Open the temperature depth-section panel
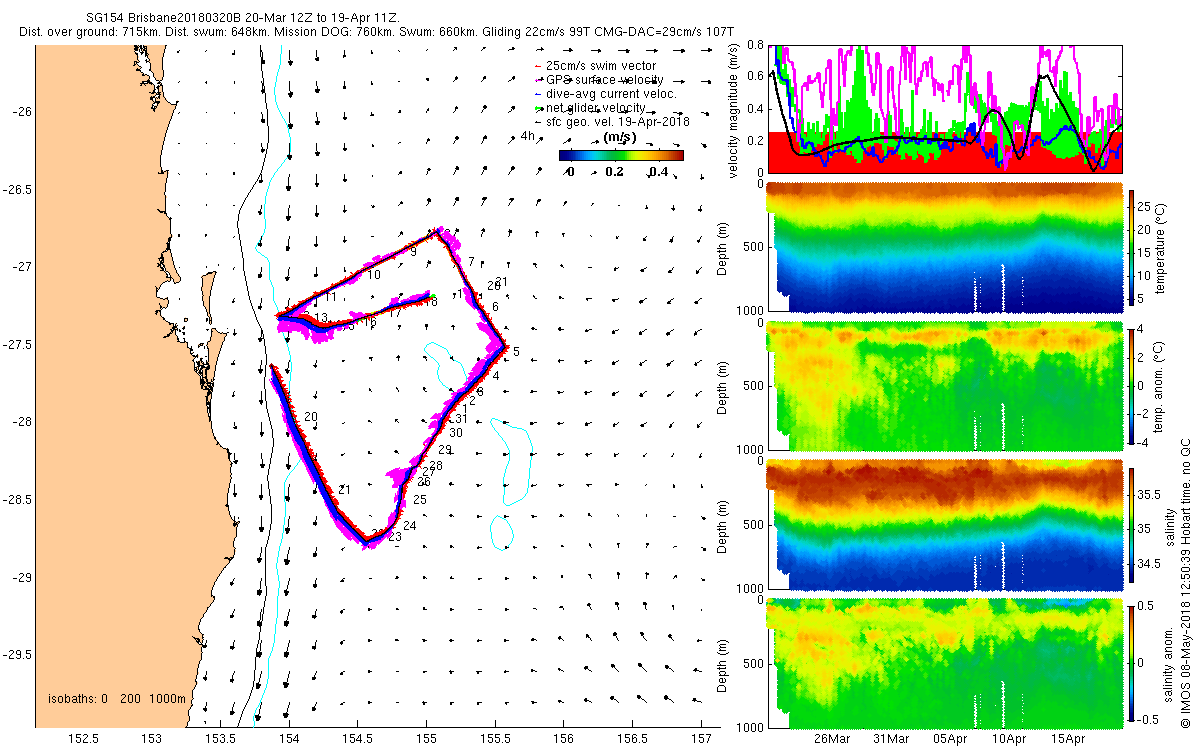1200x750 pixels. click(943, 248)
